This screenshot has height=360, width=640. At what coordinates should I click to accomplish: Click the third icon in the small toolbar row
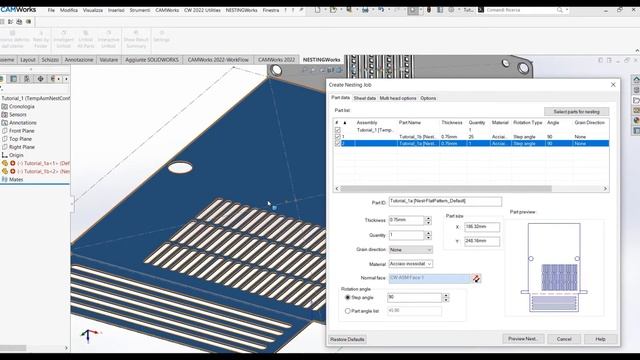click(19, 22)
